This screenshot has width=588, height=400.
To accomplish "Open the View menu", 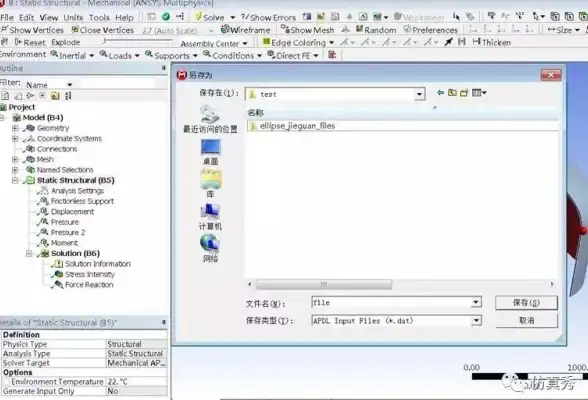I will 49,17.
